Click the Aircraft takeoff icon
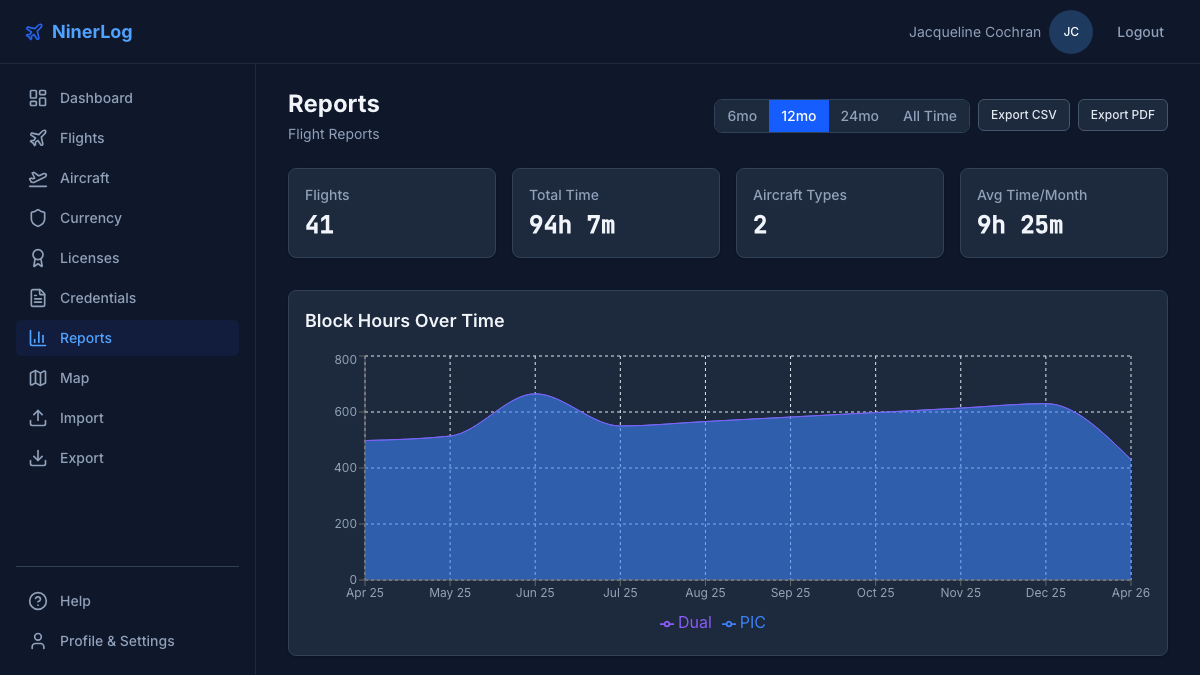Screen dimensions: 1200x675 38,178
